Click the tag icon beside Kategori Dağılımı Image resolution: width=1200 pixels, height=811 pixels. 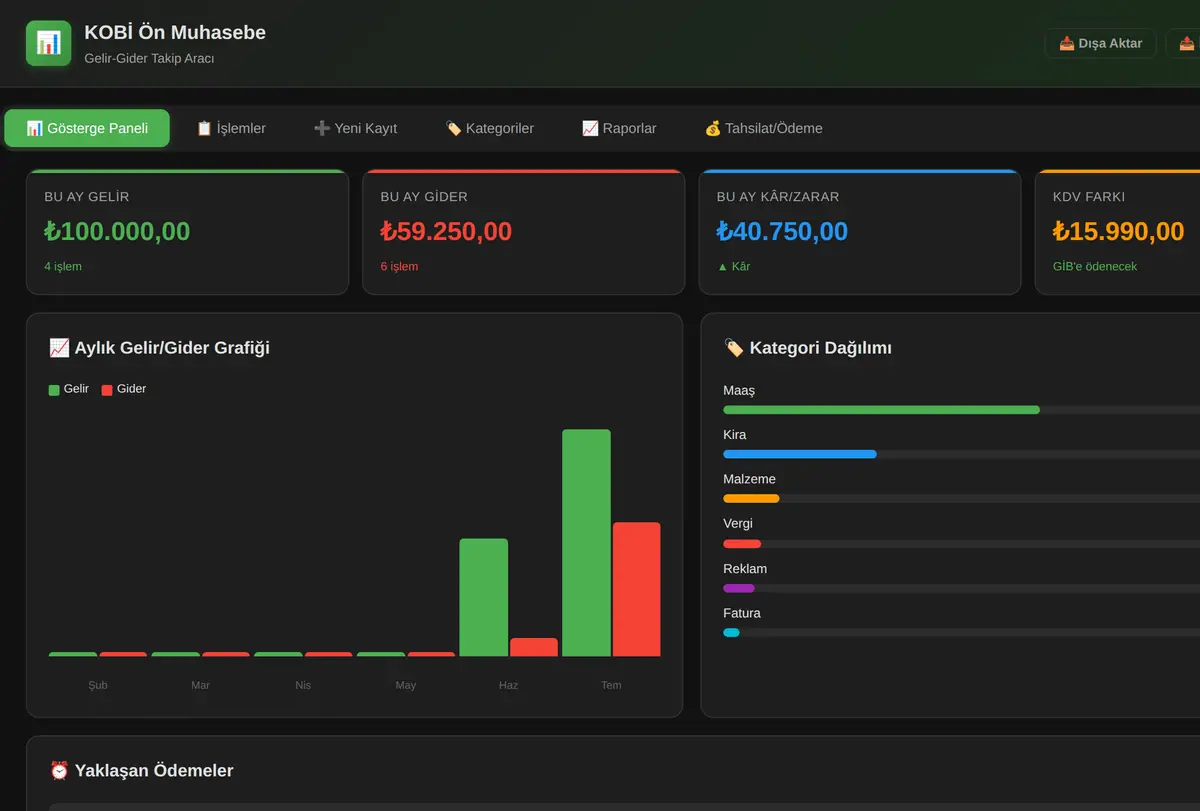click(734, 348)
